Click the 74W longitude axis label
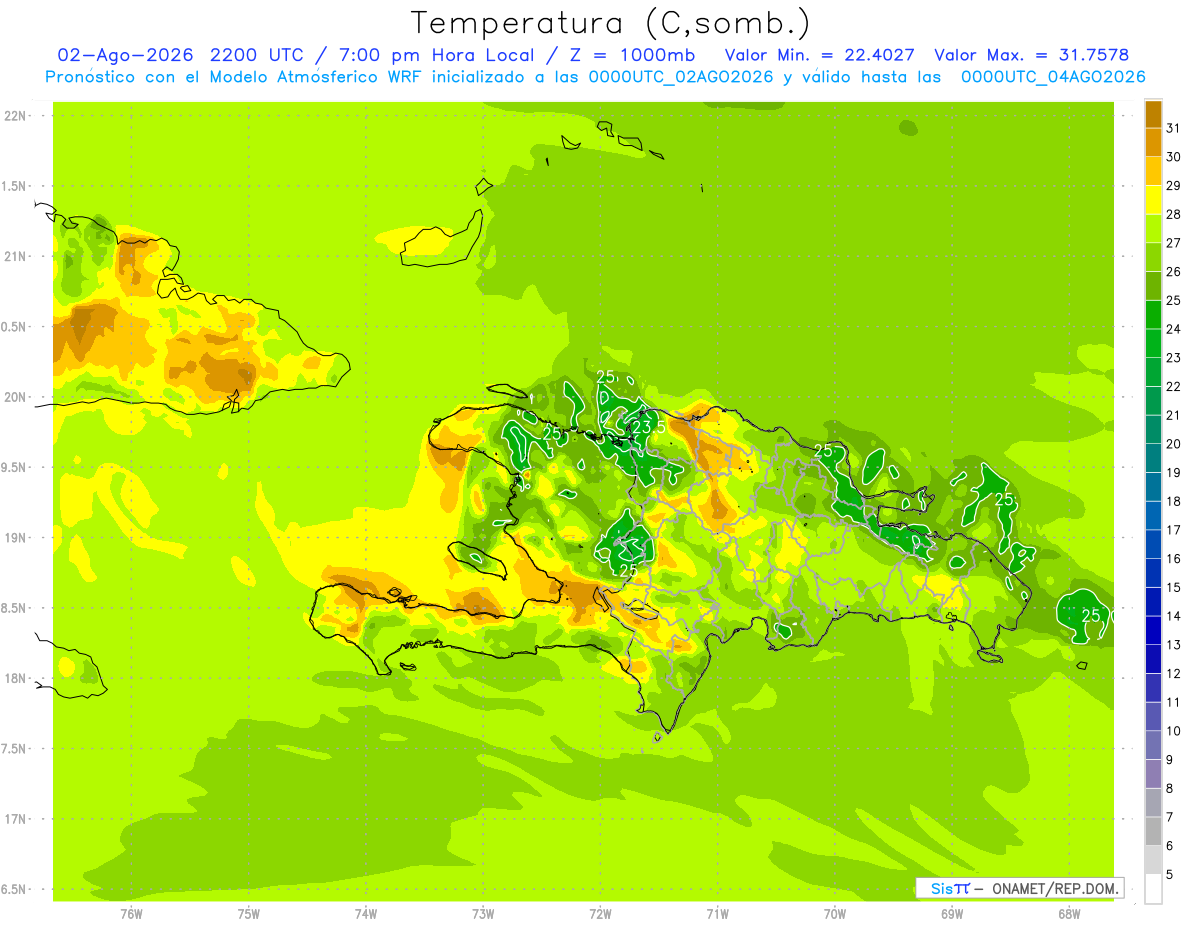 tap(366, 914)
